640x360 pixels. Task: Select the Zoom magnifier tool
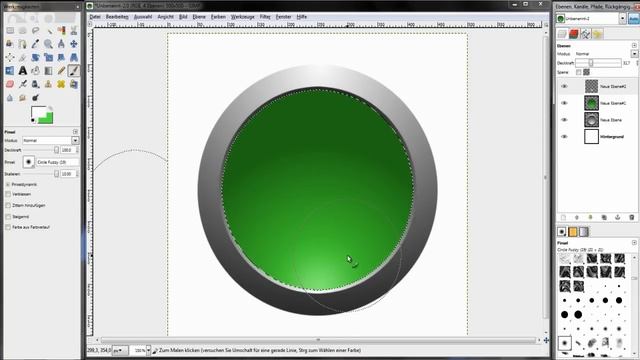(48, 44)
